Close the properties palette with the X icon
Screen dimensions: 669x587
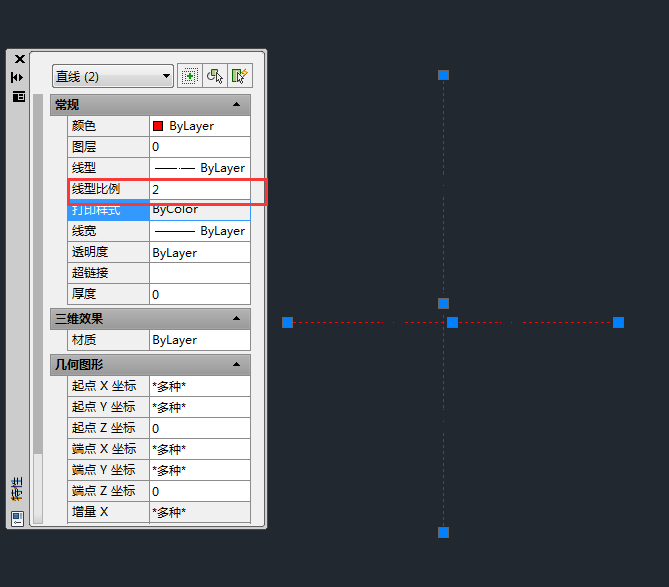(19, 59)
